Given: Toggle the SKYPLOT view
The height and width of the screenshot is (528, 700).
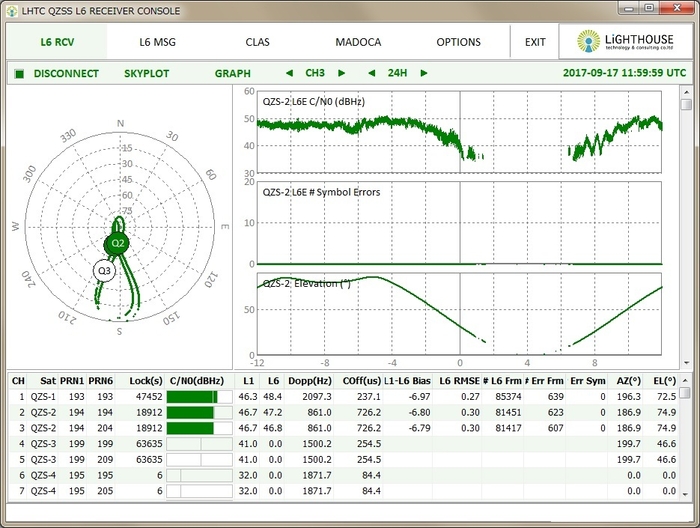Looking at the screenshot, I should pyautogui.click(x=147, y=73).
